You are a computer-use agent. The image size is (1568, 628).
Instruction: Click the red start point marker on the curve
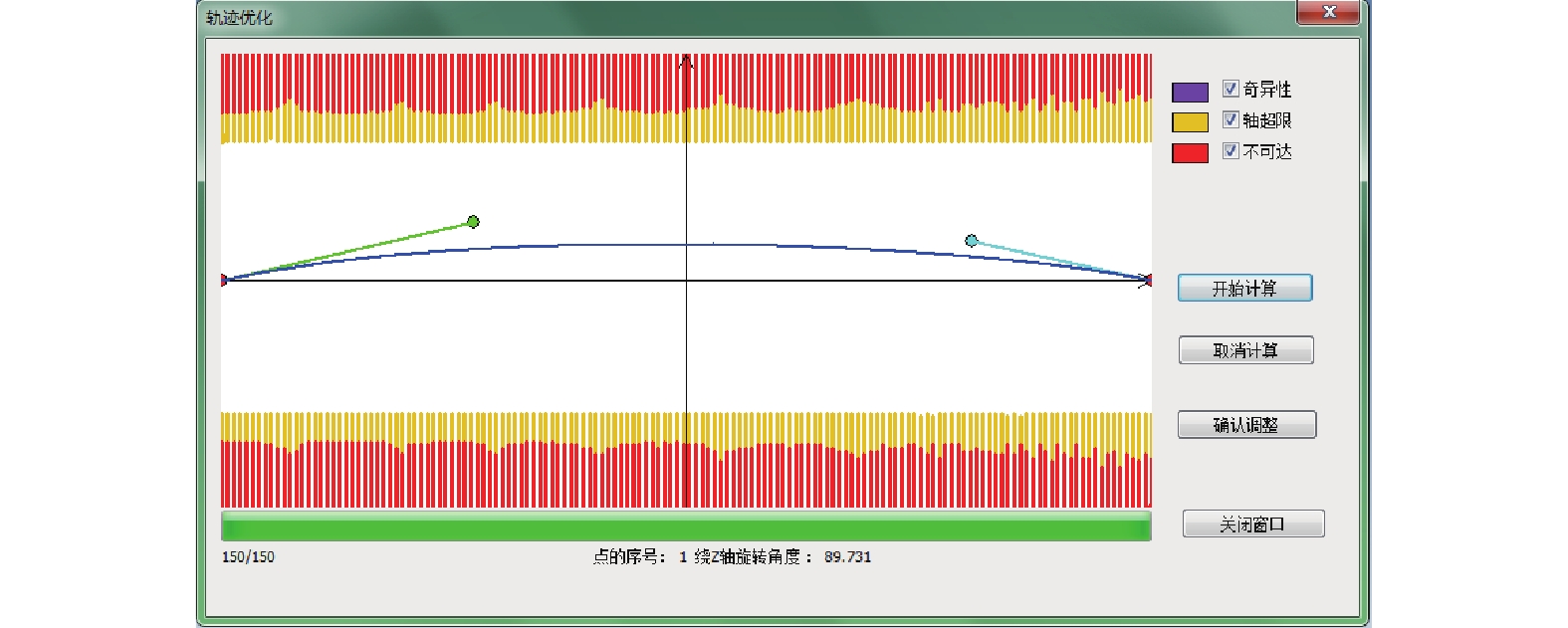tap(224, 280)
